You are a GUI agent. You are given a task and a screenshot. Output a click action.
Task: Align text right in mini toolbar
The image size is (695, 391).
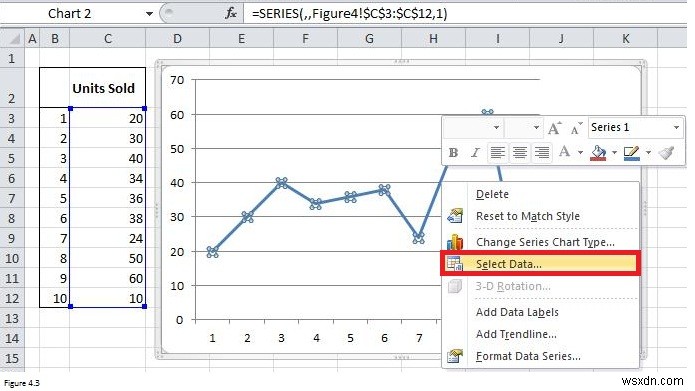(542, 152)
